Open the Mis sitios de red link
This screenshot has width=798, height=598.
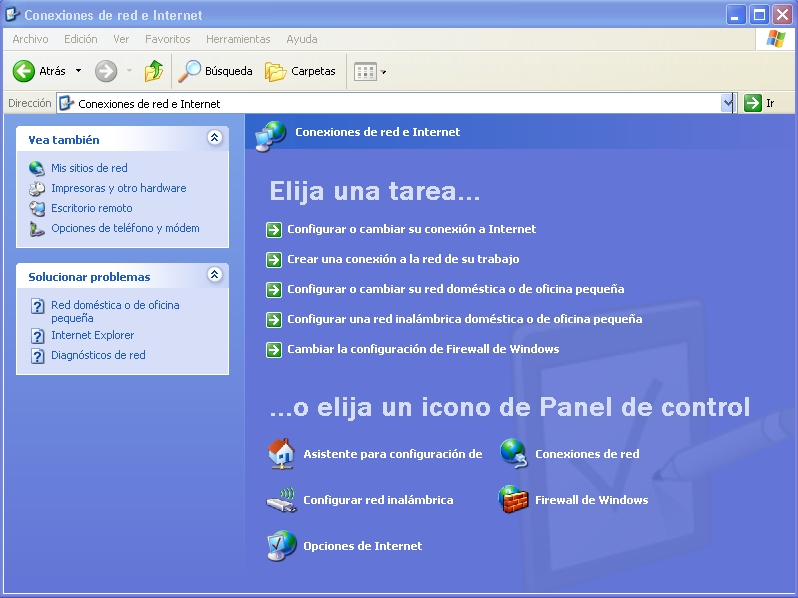[x=89, y=168]
